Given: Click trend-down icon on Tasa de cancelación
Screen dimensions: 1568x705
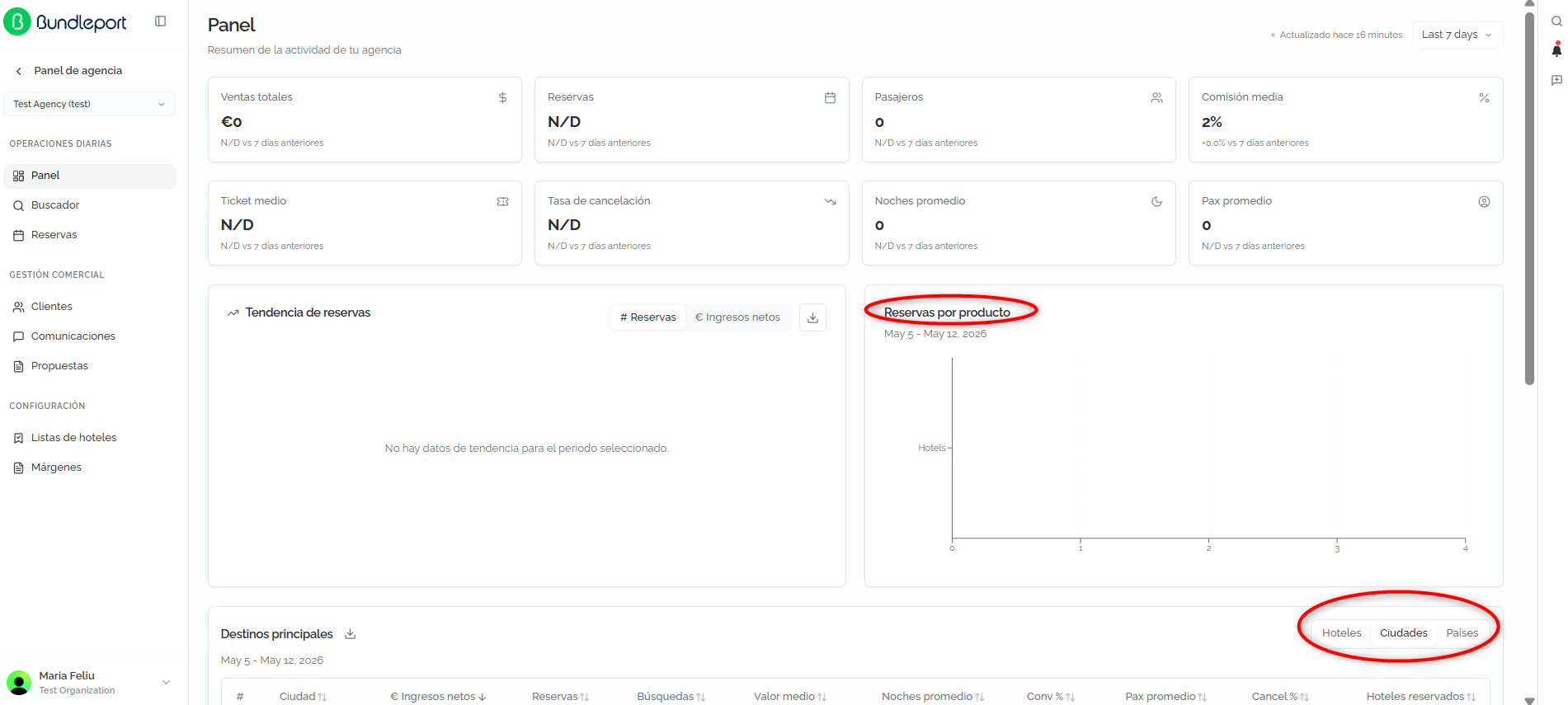Looking at the screenshot, I should (830, 201).
